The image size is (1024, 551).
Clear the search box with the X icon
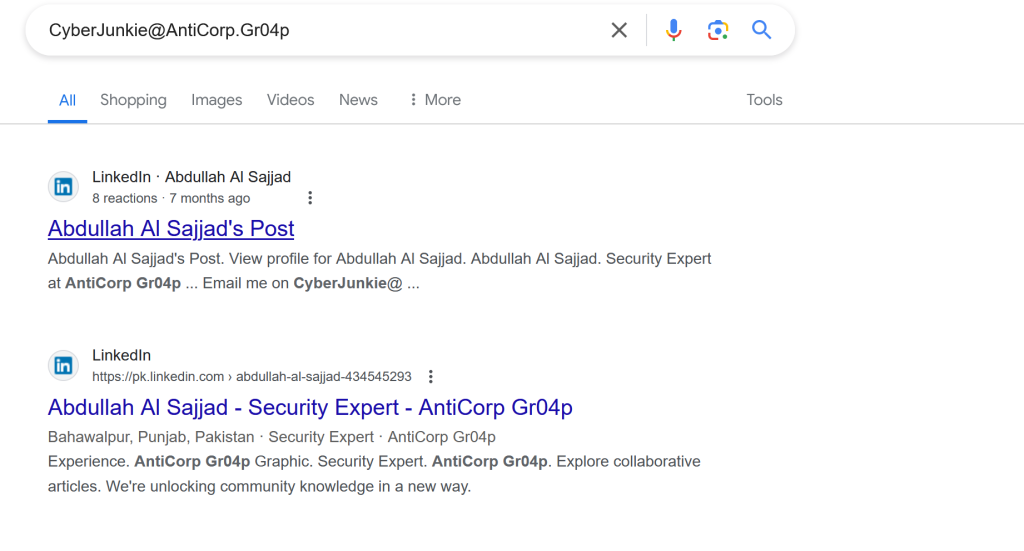(618, 30)
